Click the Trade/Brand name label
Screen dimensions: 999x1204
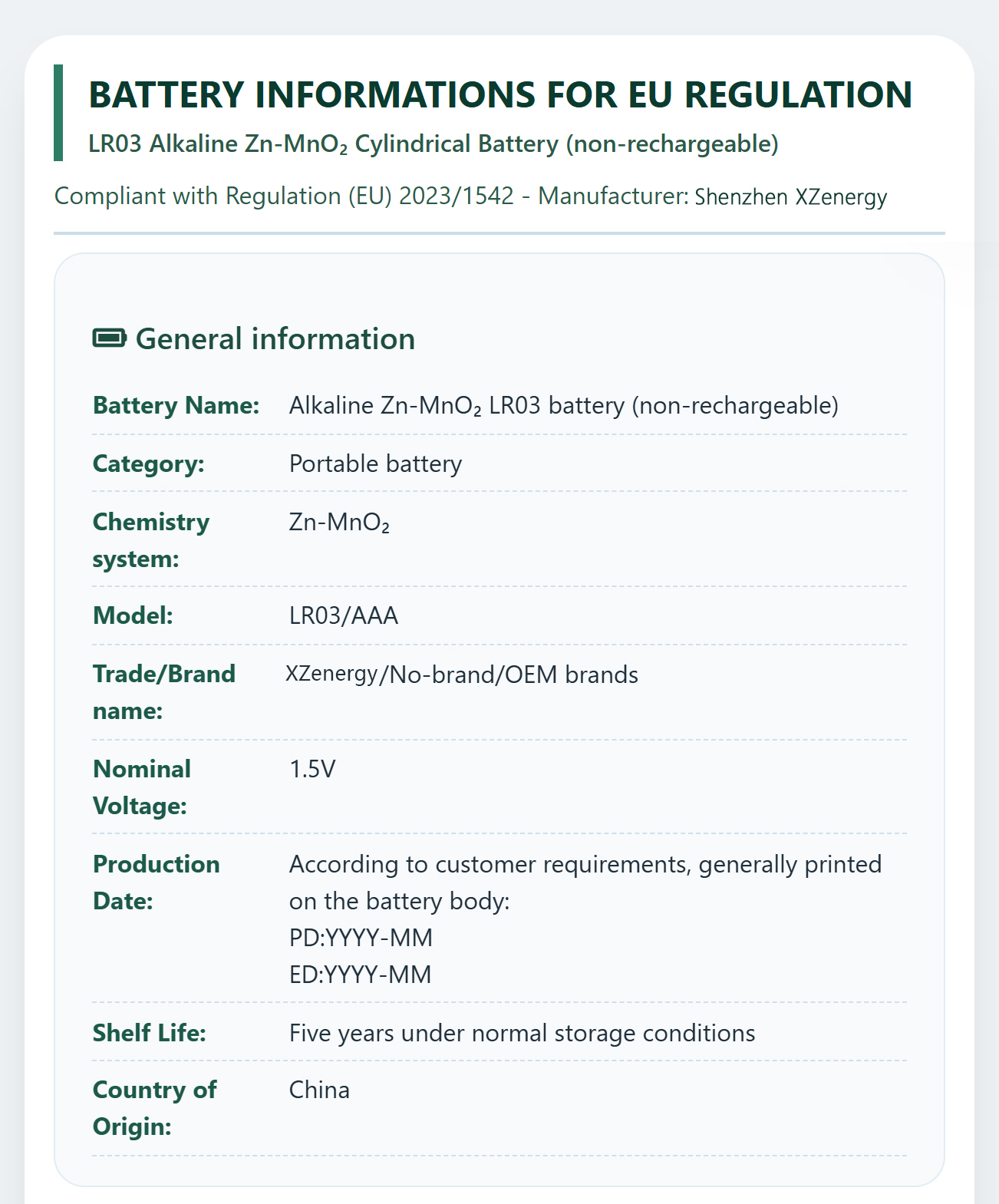(x=164, y=692)
